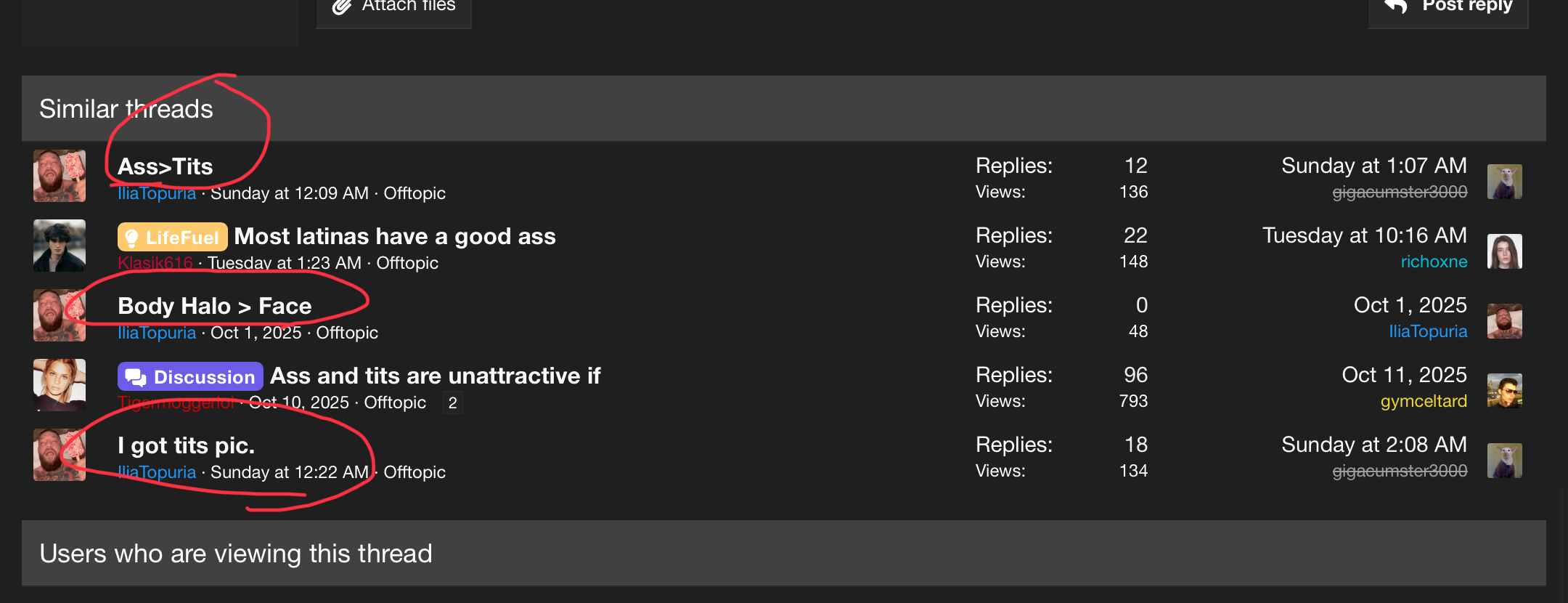Click gymceltard's small avatar on the right
This screenshot has height=603, width=1568.
point(1504,391)
